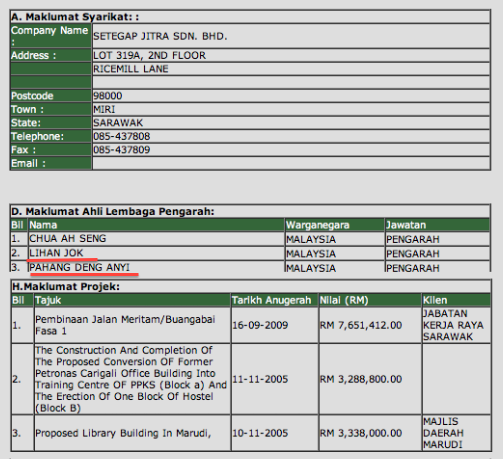The height and width of the screenshot is (459, 503).
Task: Click Proposed Library Building In Marudi title
Action: (123, 433)
